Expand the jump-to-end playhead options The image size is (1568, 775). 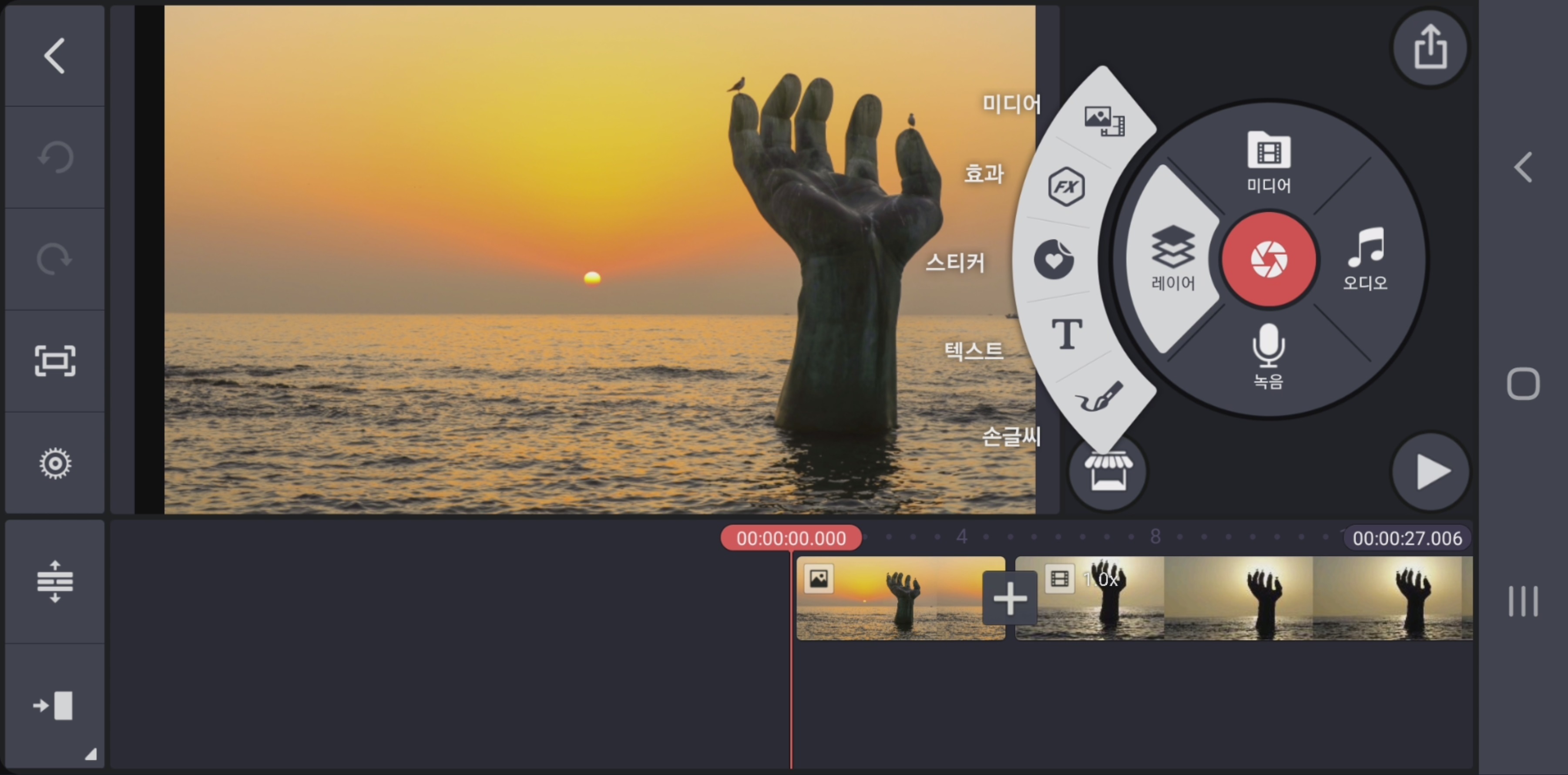55,706
